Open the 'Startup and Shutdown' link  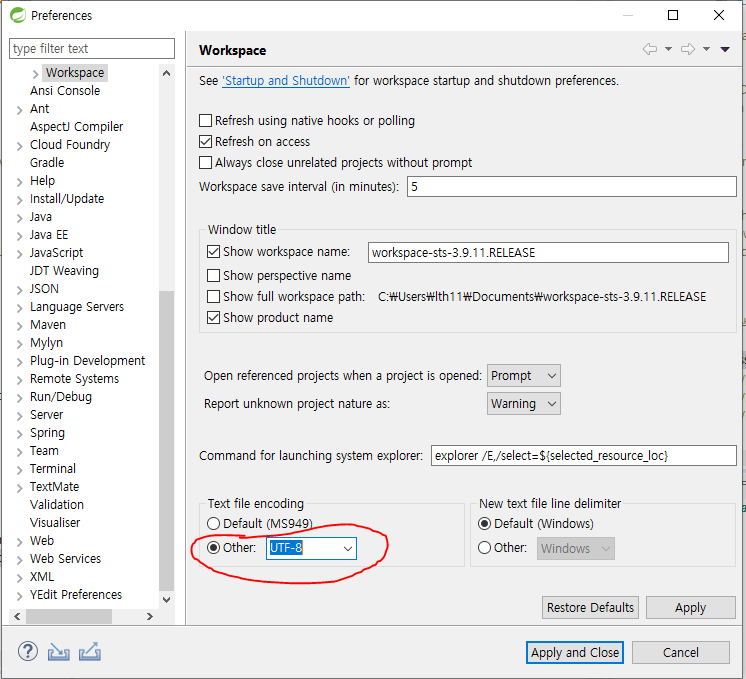tap(286, 80)
